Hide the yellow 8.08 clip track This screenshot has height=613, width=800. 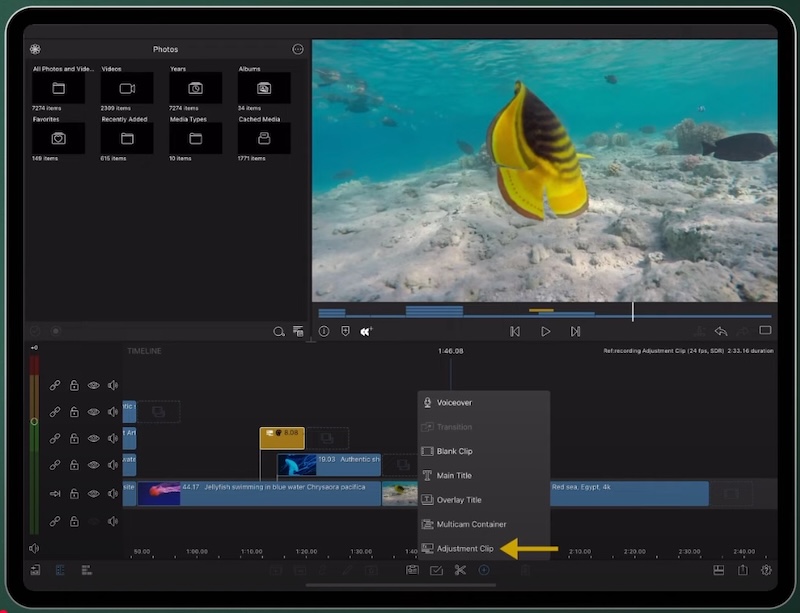click(x=93, y=438)
